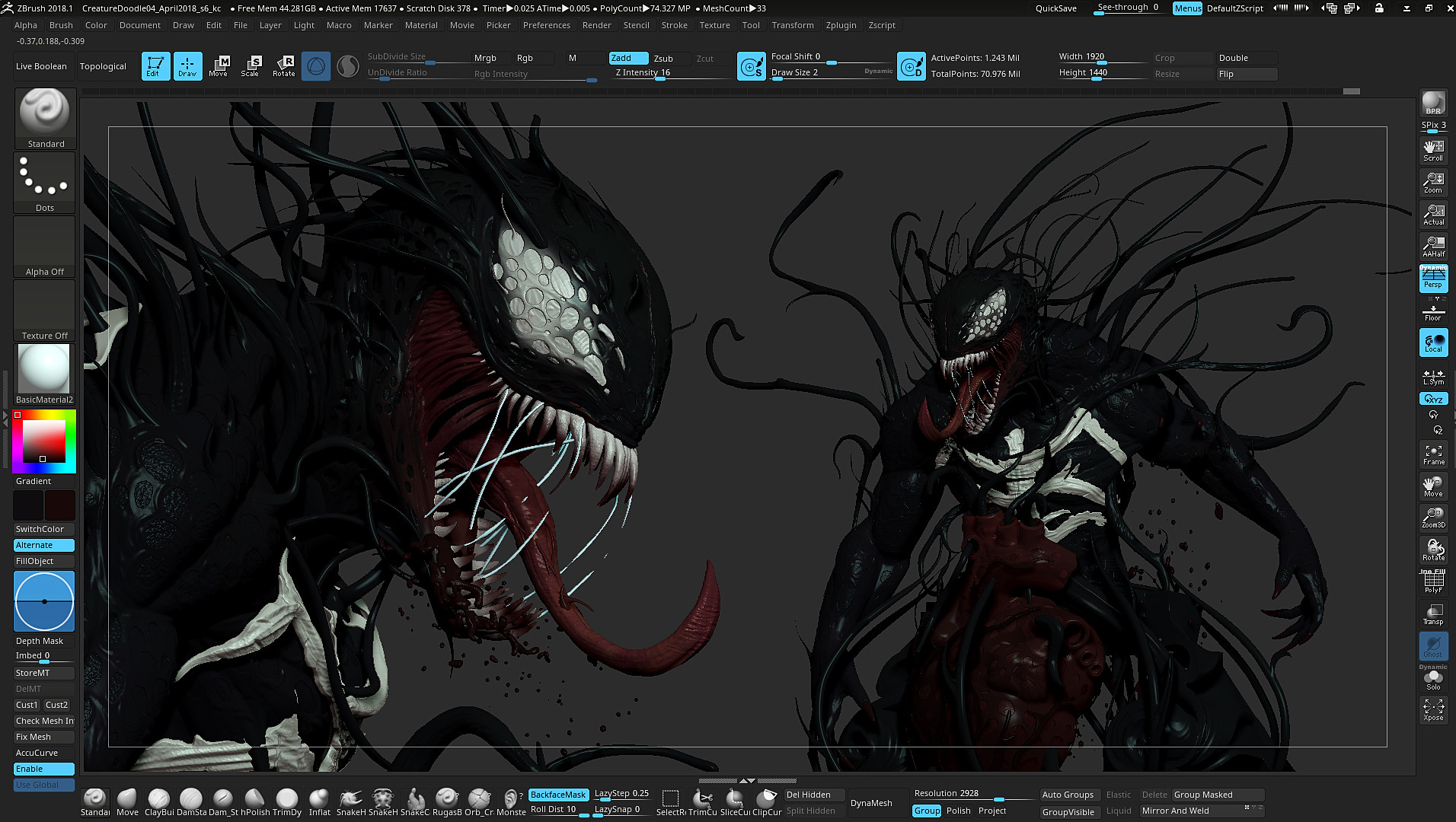Select the Rotate transform icon in top shelf
The height and width of the screenshot is (822, 1456).
point(284,66)
